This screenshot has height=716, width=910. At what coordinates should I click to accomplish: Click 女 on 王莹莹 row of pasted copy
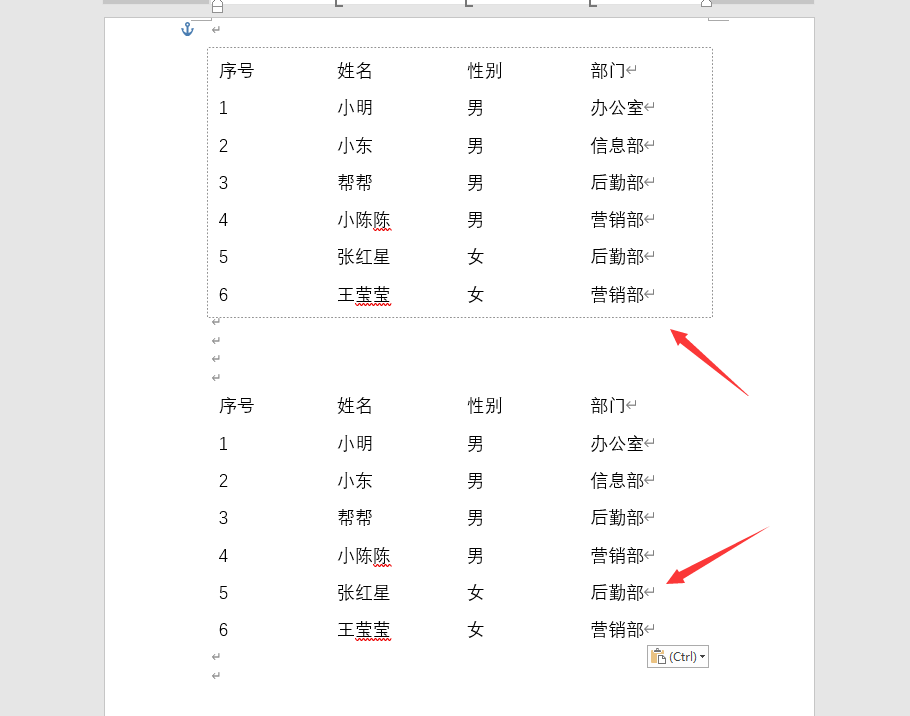(475, 630)
